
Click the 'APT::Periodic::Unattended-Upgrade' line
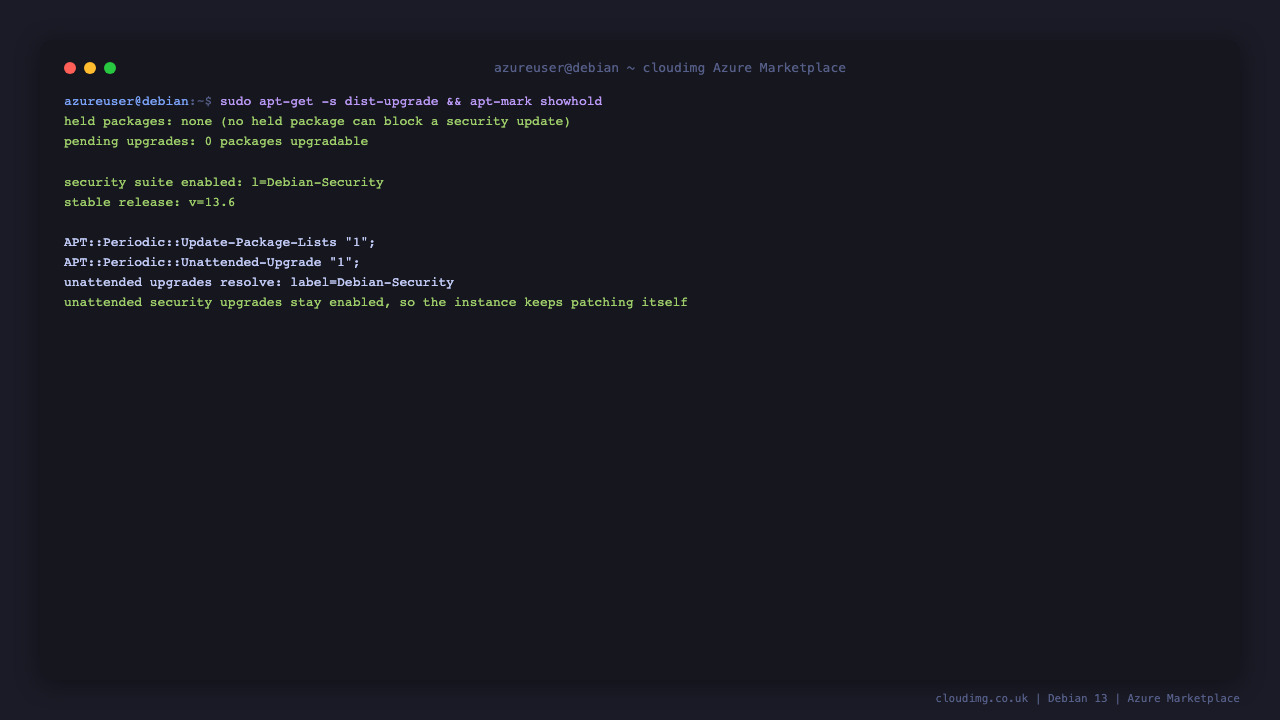(x=212, y=263)
